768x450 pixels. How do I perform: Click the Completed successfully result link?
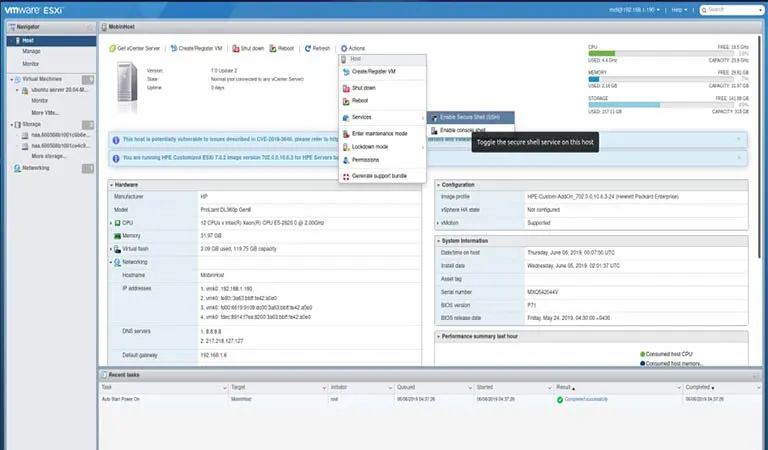[x=586, y=400]
